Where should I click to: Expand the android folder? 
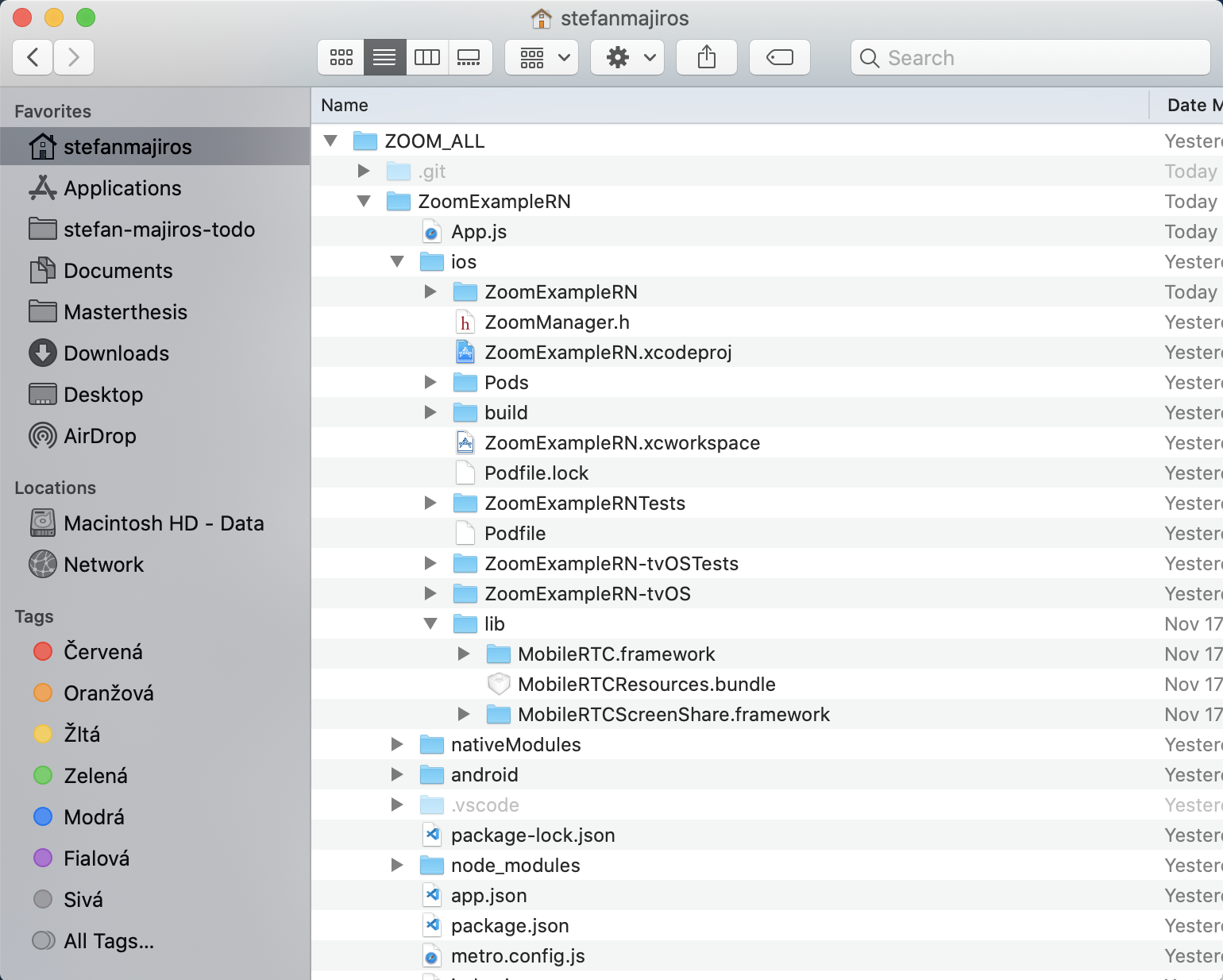click(397, 775)
